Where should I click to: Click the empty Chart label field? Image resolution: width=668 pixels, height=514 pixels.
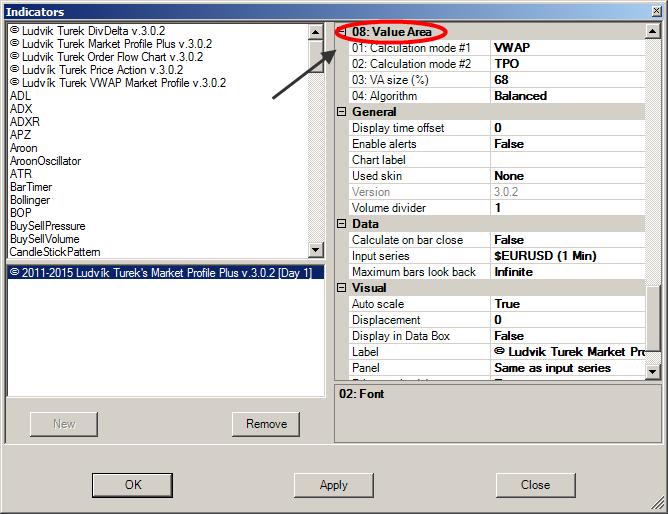pyautogui.click(x=568, y=160)
